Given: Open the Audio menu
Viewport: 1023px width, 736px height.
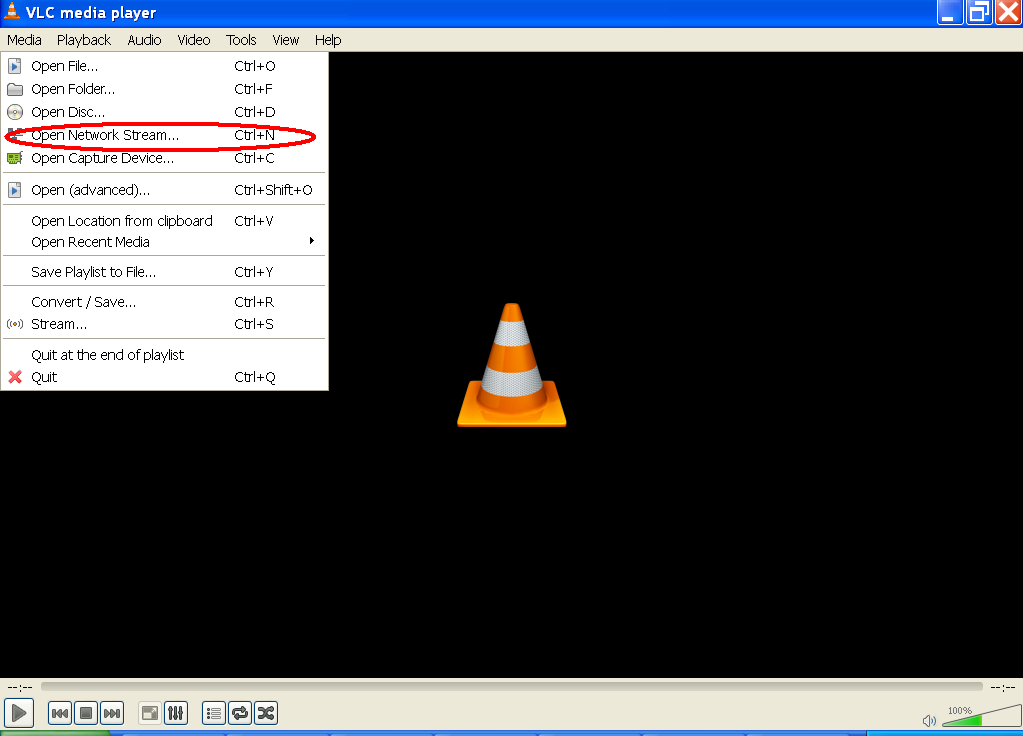Looking at the screenshot, I should coord(144,40).
